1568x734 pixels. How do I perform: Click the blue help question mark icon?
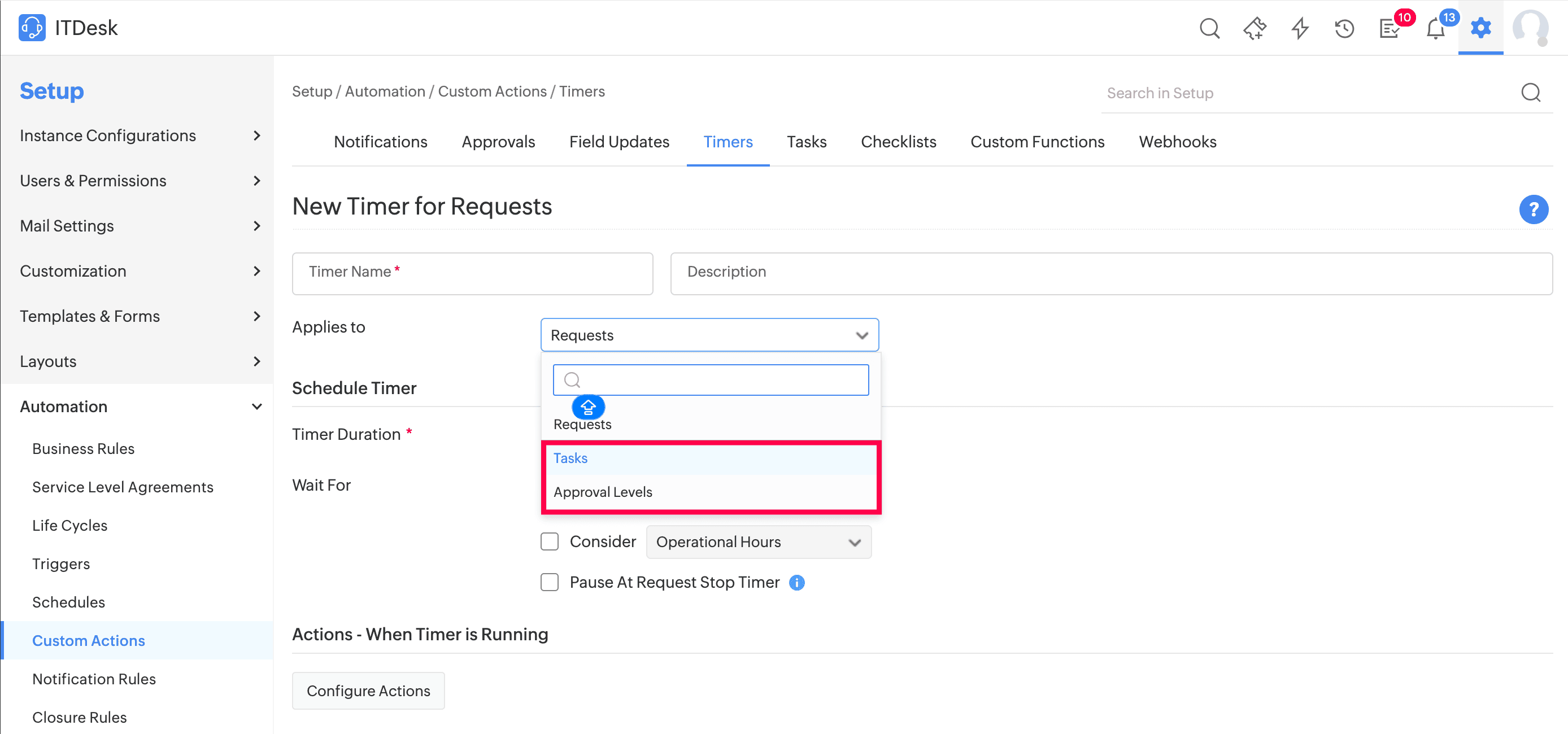point(1532,209)
